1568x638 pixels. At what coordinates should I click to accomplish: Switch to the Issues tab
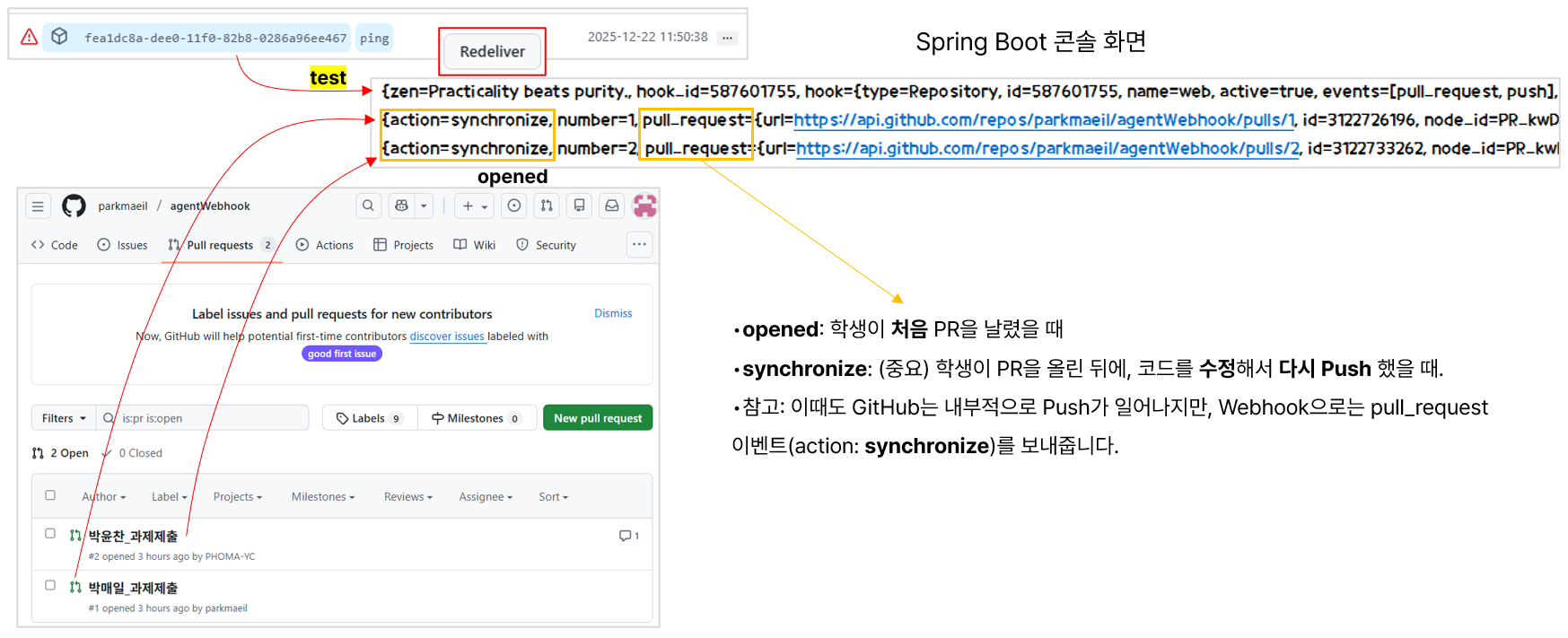(122, 245)
